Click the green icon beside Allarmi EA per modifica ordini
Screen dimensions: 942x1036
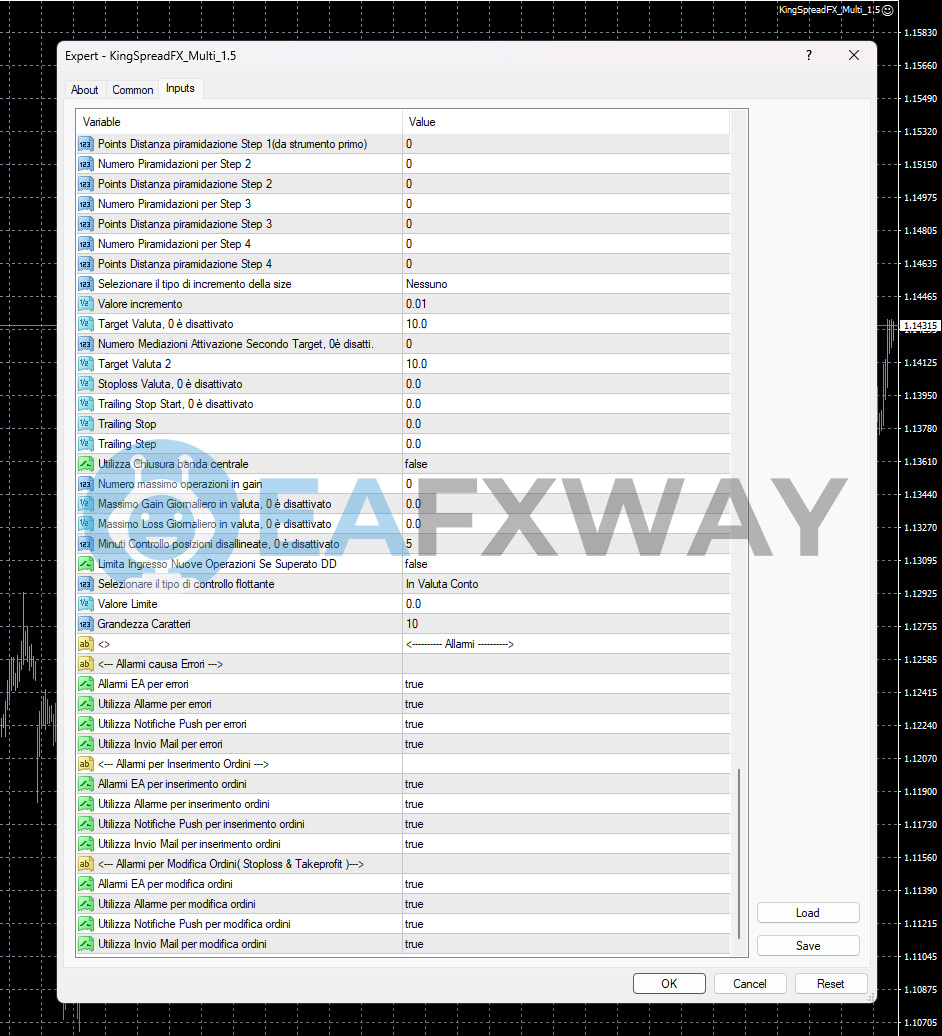pyautogui.click(x=85, y=883)
